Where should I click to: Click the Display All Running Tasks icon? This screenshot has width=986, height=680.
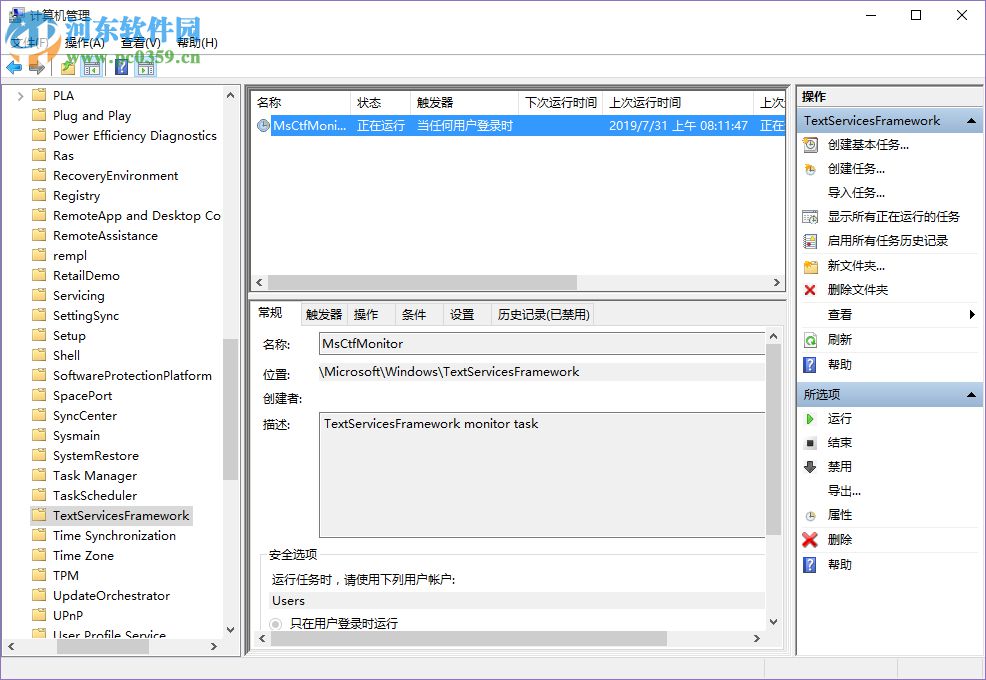[x=810, y=217]
